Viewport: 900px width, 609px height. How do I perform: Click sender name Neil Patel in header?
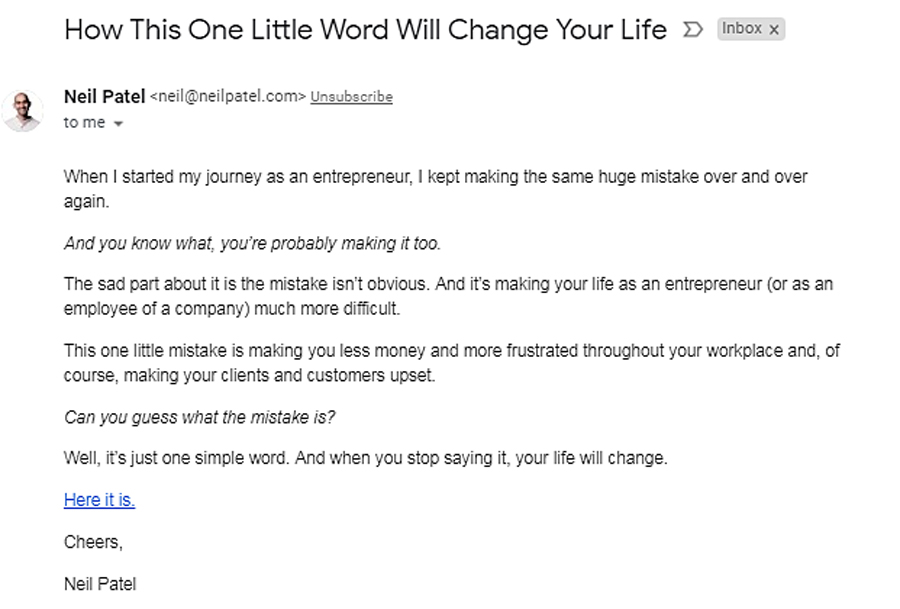coord(103,96)
